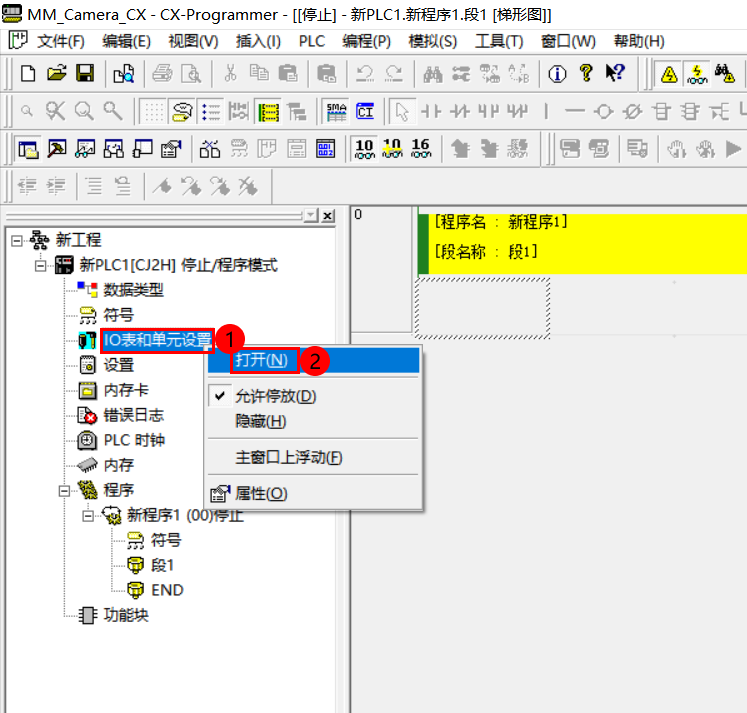Select the 符号 item under 新PLC1
Screen dimensions: 747x713
click(119, 315)
